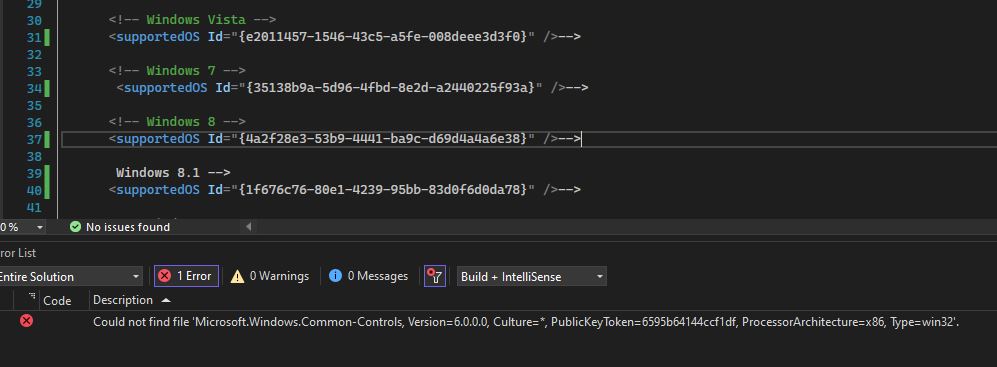
Task: Click the Code column header
Action: [57, 300]
